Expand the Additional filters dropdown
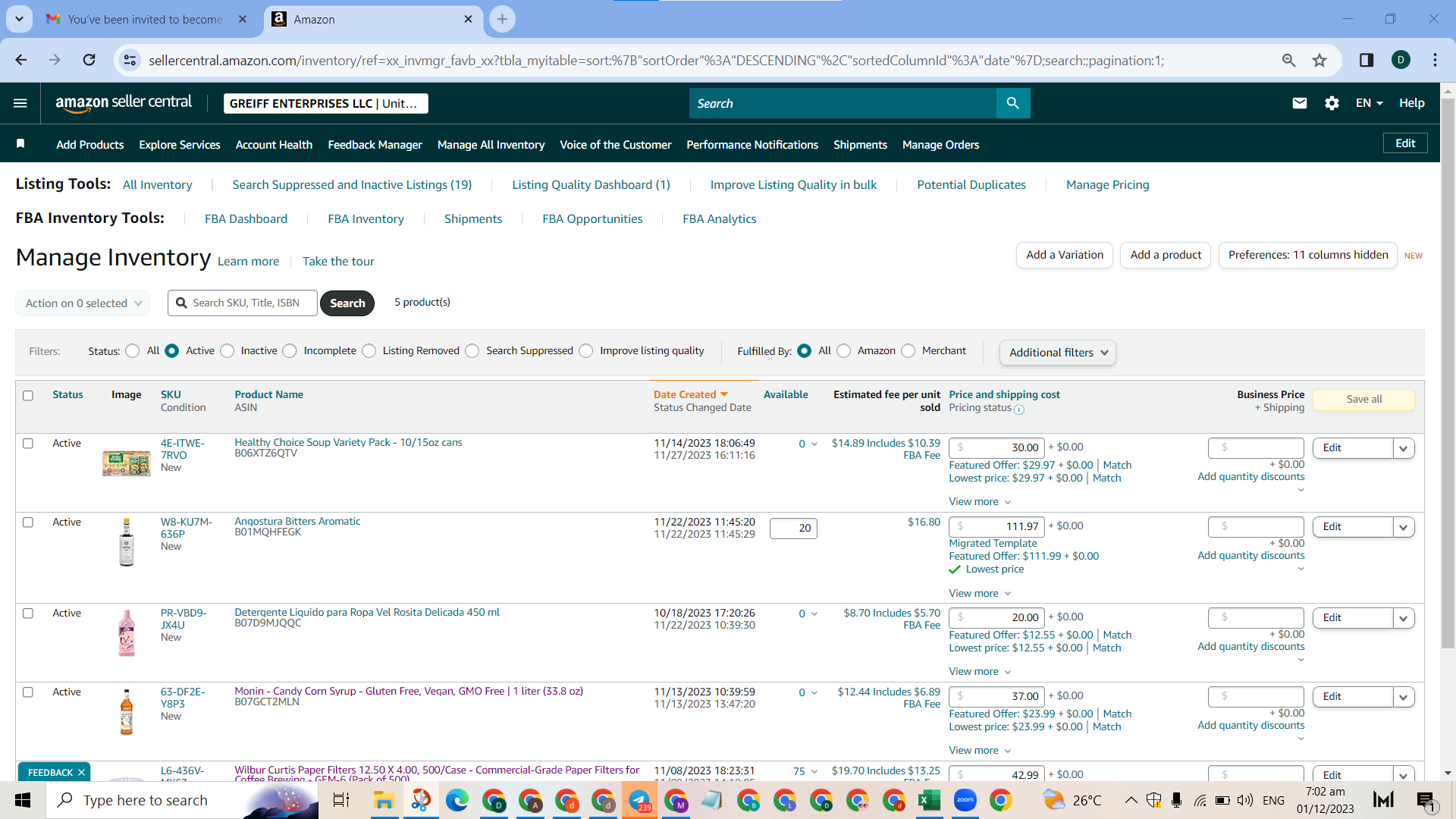The height and width of the screenshot is (819, 1456). pyautogui.click(x=1057, y=353)
